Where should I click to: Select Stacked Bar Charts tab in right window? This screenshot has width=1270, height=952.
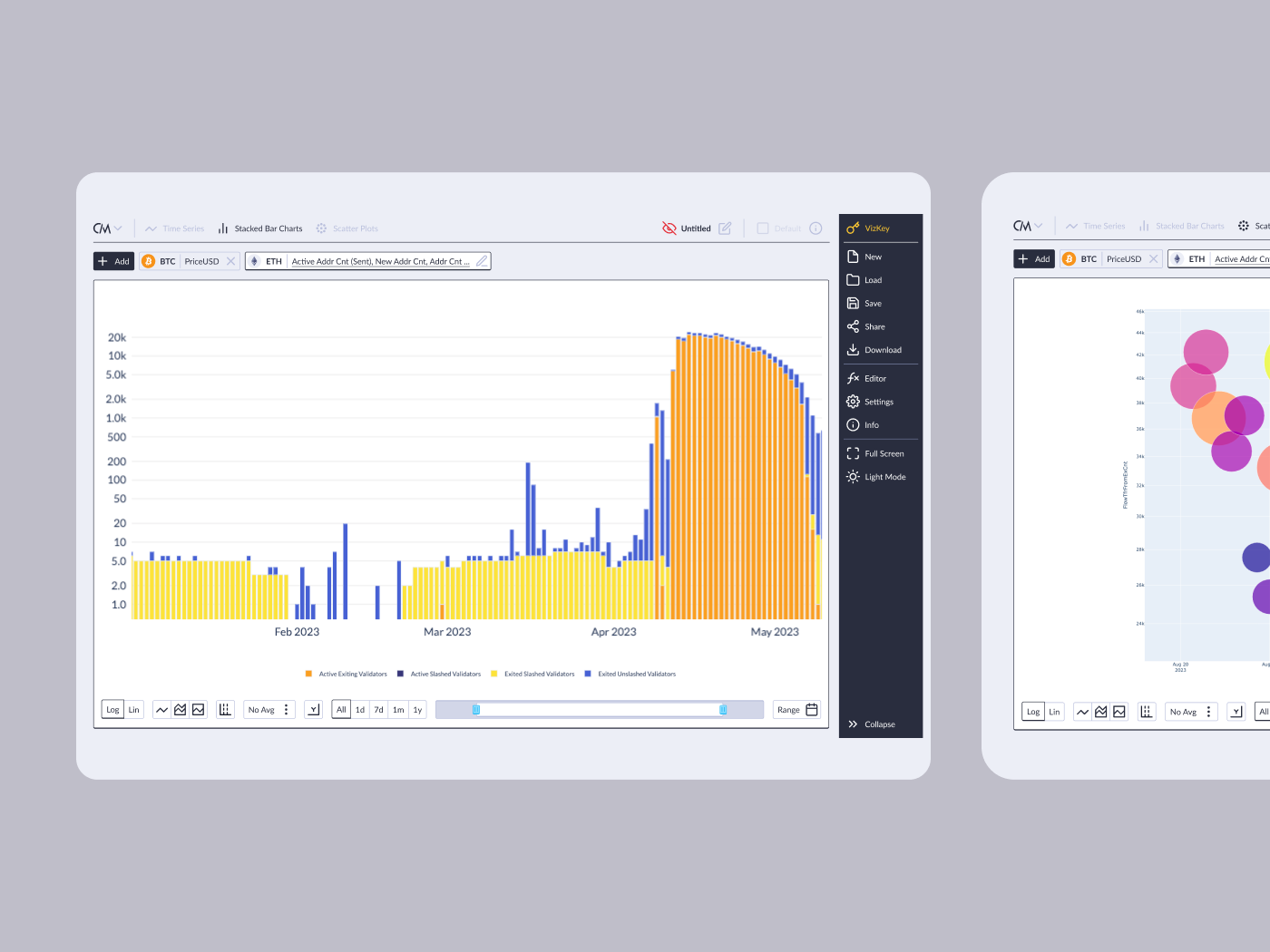[x=1182, y=226]
